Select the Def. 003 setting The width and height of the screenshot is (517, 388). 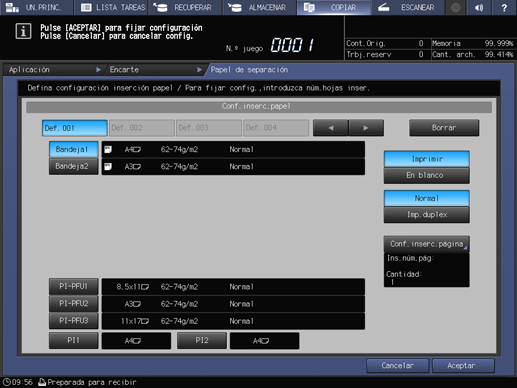(x=209, y=128)
